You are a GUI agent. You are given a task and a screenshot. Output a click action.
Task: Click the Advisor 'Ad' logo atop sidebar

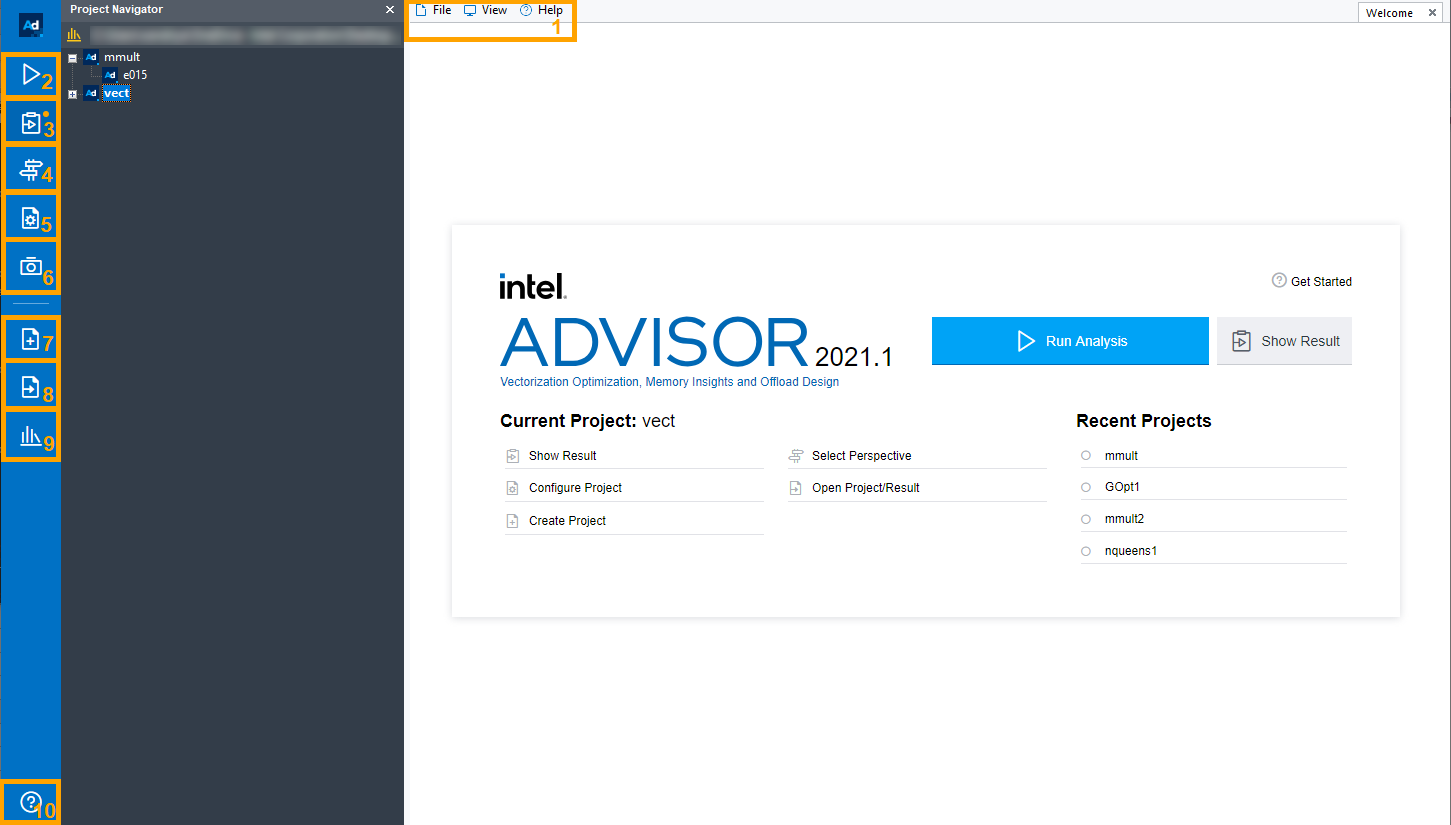point(31,24)
